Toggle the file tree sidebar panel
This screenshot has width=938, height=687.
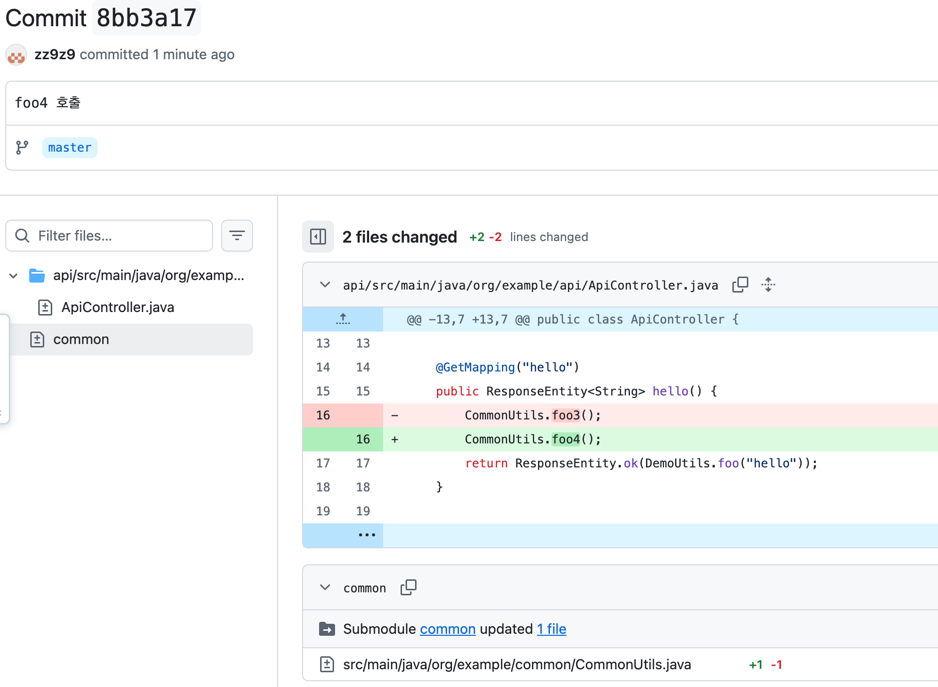[318, 237]
